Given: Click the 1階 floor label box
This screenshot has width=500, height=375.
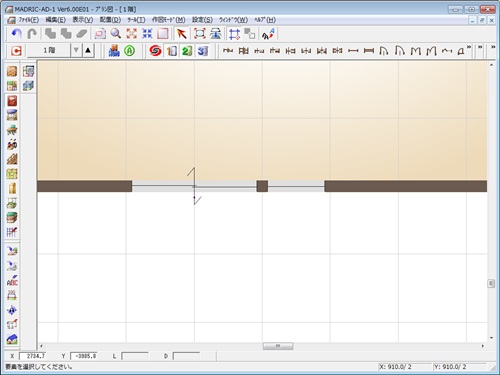Looking at the screenshot, I should [49, 51].
